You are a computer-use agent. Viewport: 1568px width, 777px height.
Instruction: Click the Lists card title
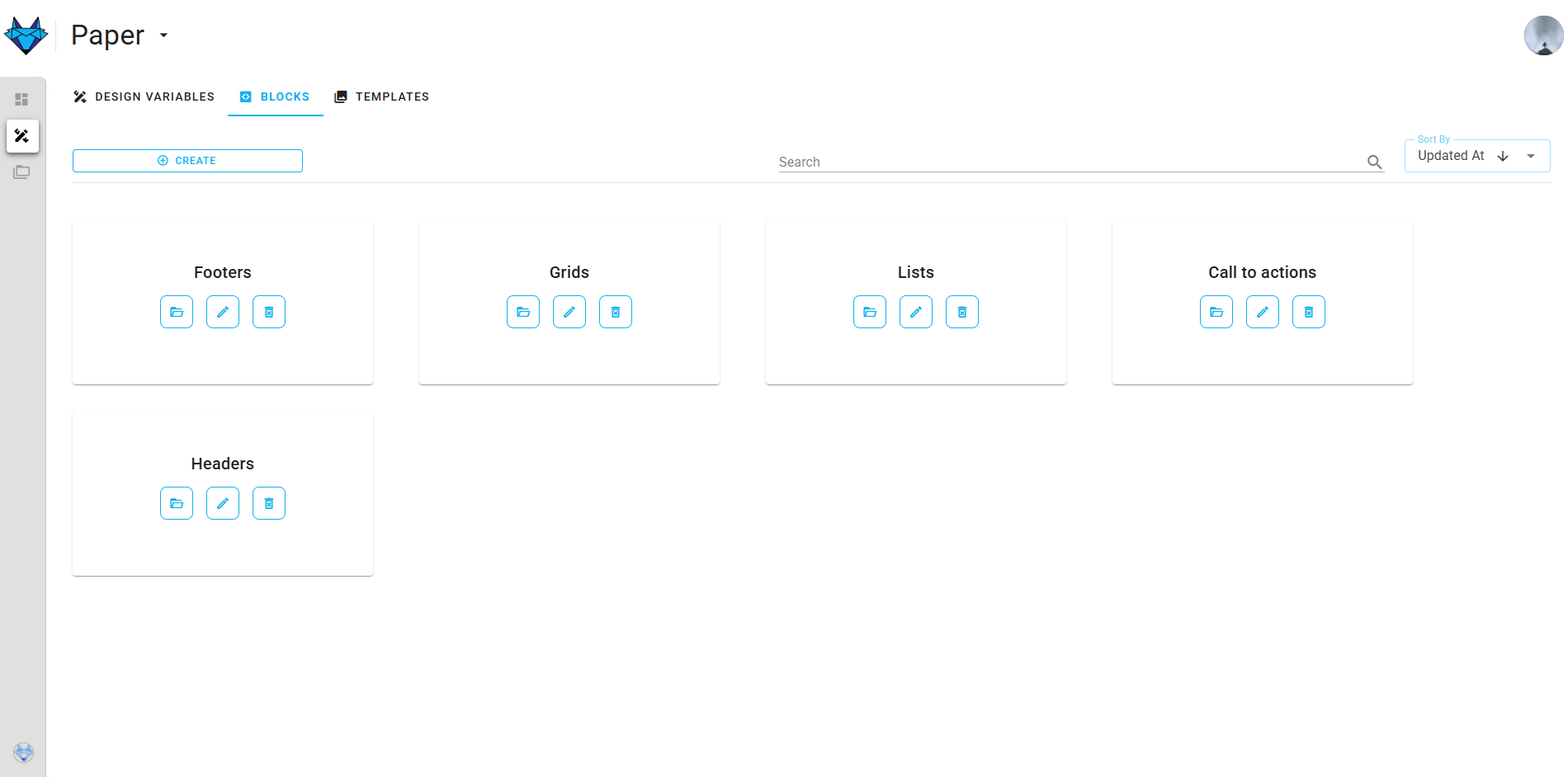click(x=916, y=272)
